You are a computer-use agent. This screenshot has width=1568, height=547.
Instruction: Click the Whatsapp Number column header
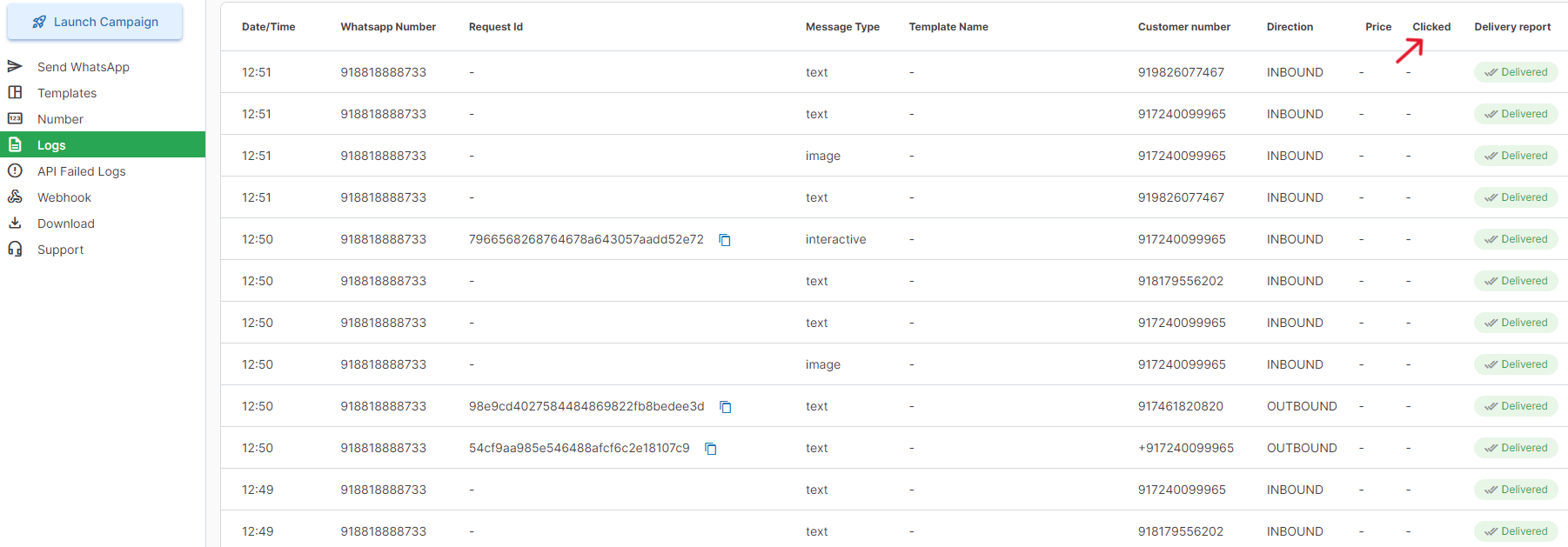click(388, 27)
